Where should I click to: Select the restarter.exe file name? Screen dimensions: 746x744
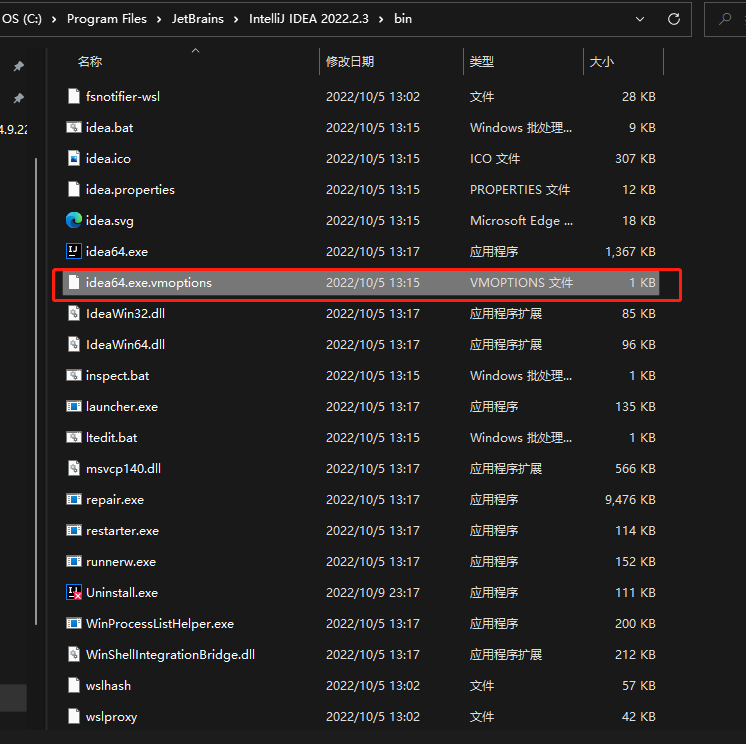tap(122, 530)
